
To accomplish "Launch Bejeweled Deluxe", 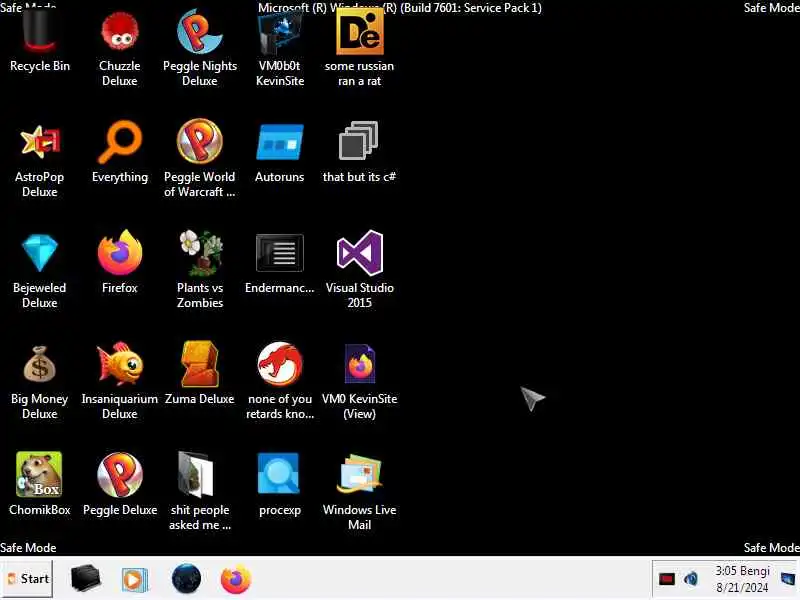I will (40, 253).
